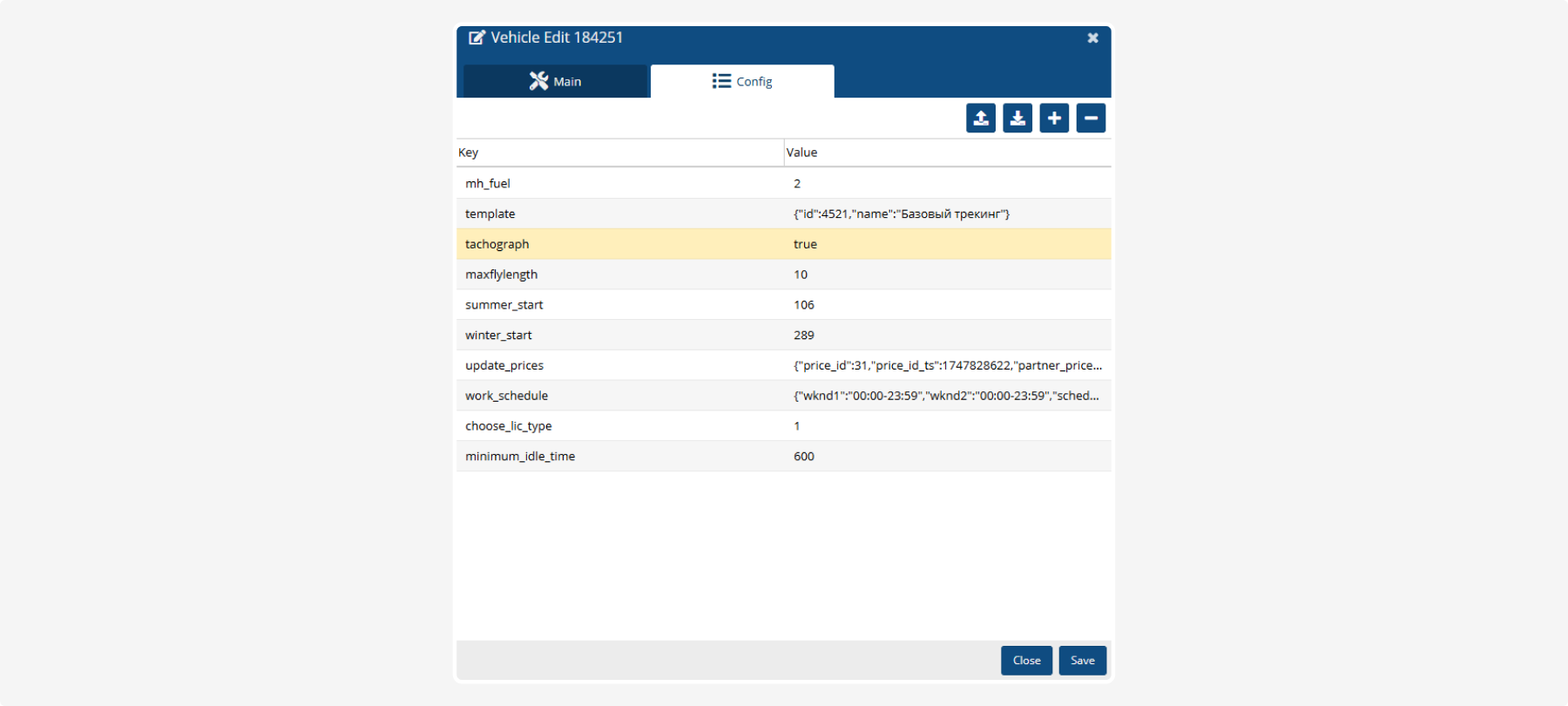The height and width of the screenshot is (706, 1568).
Task: Click the Value column header
Action: coord(801,153)
